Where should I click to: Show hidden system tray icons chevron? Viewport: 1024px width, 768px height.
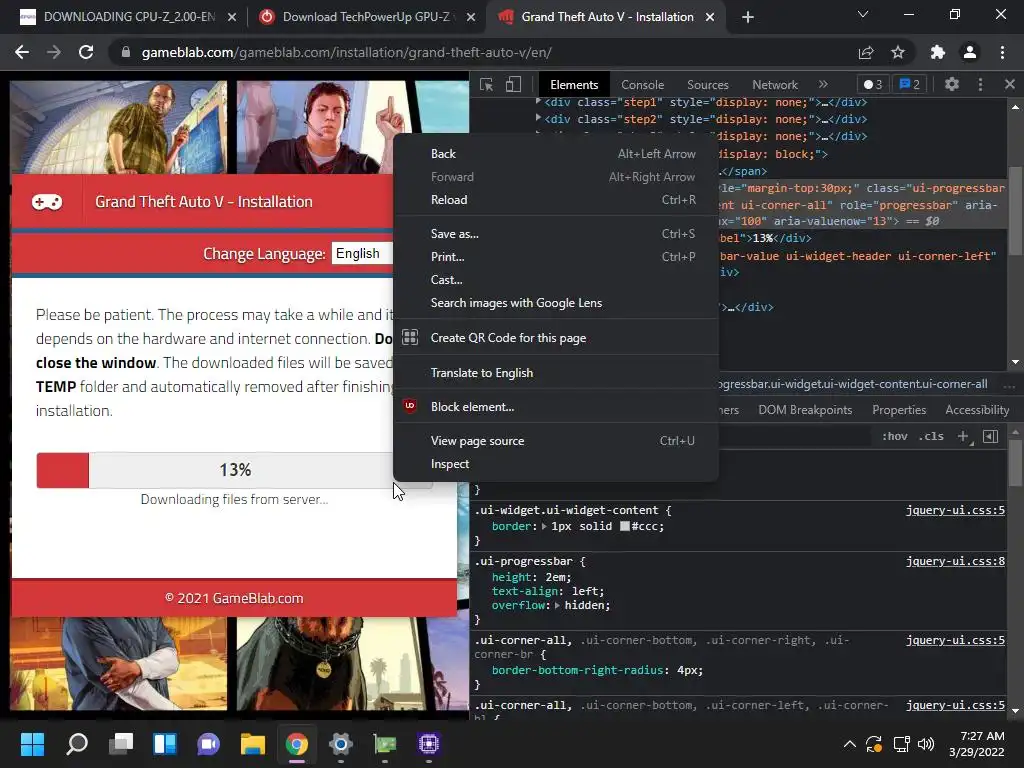click(850, 744)
